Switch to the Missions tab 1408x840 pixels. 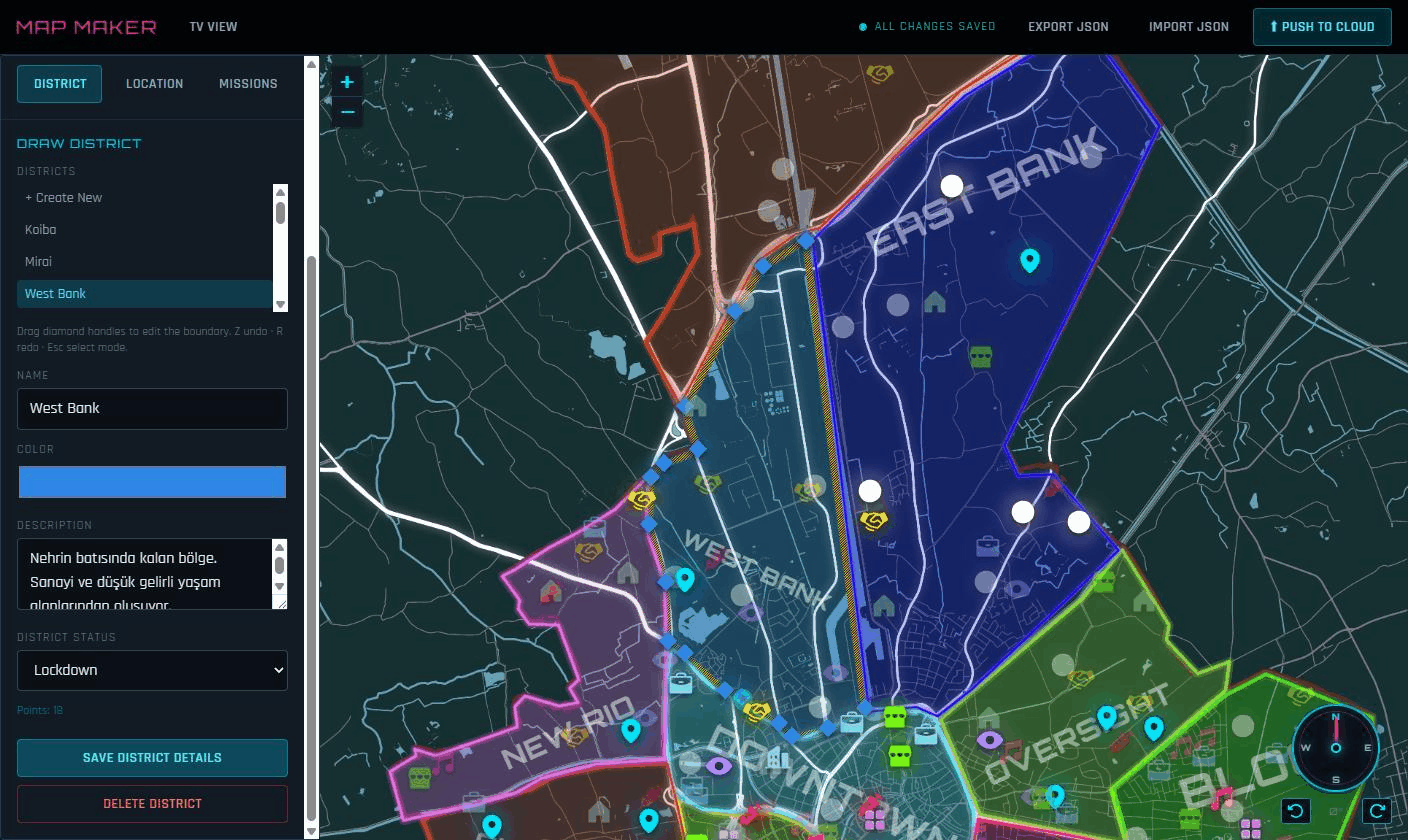[248, 84]
